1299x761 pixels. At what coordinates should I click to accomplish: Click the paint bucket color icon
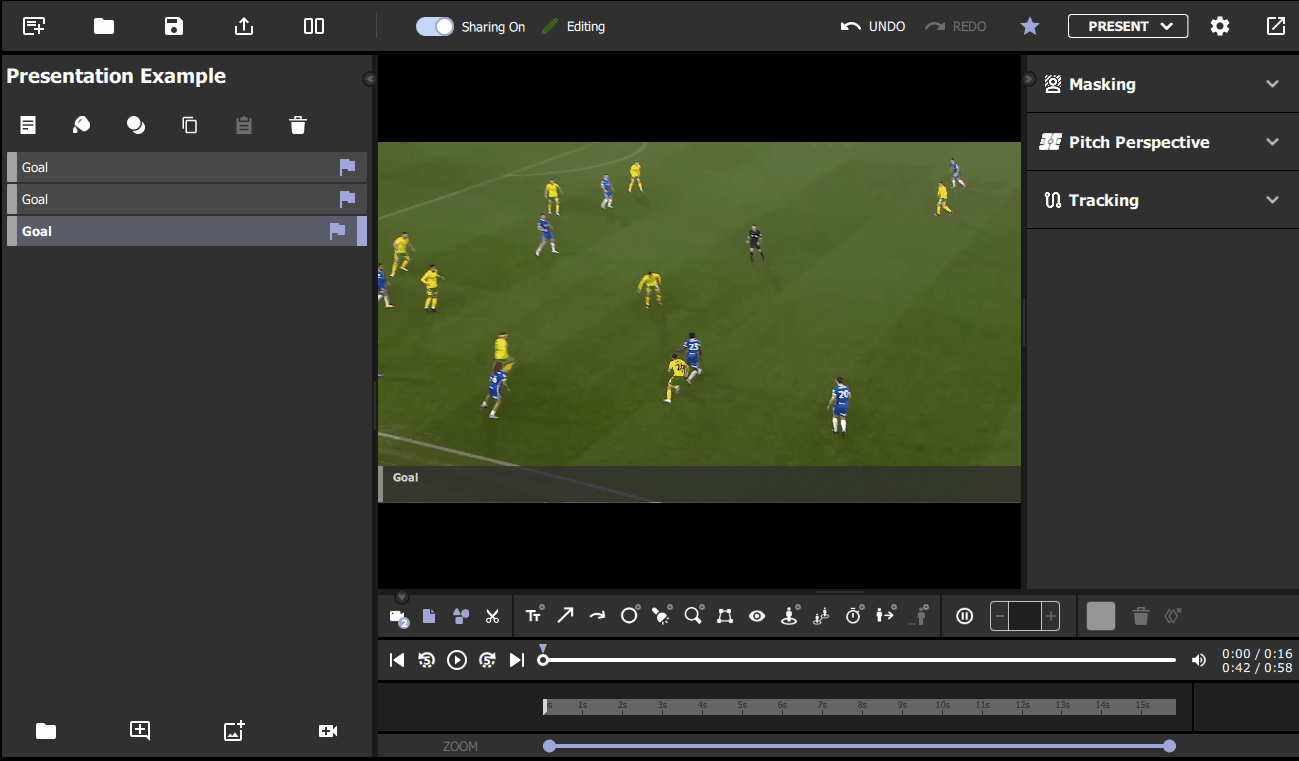(x=82, y=125)
